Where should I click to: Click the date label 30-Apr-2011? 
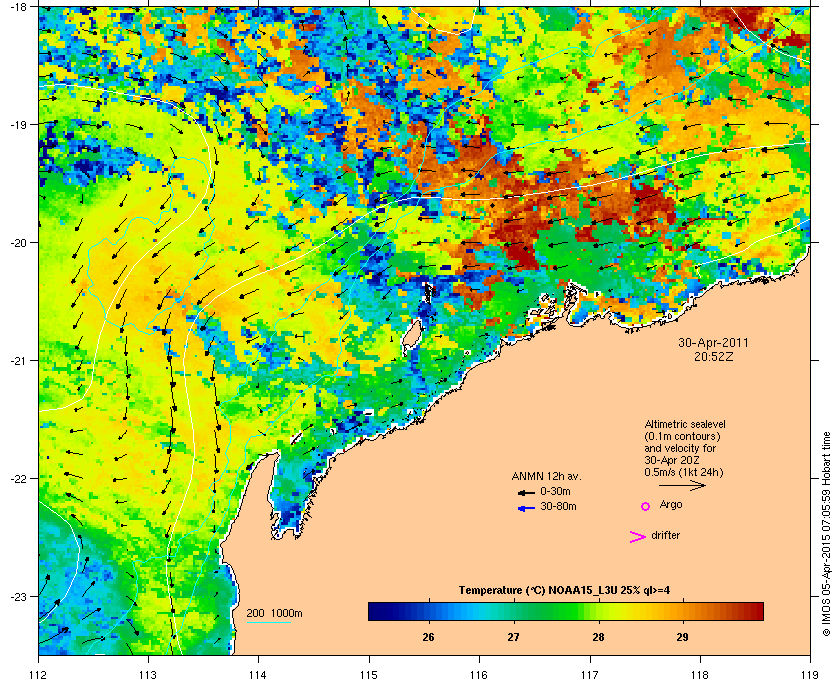tap(714, 342)
